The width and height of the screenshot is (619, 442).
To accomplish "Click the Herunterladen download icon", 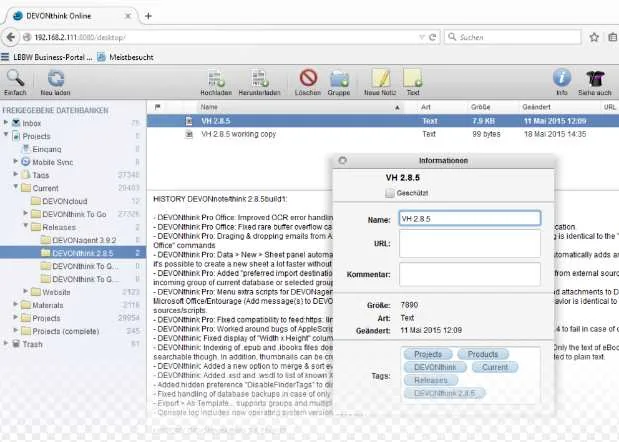I will (x=259, y=79).
